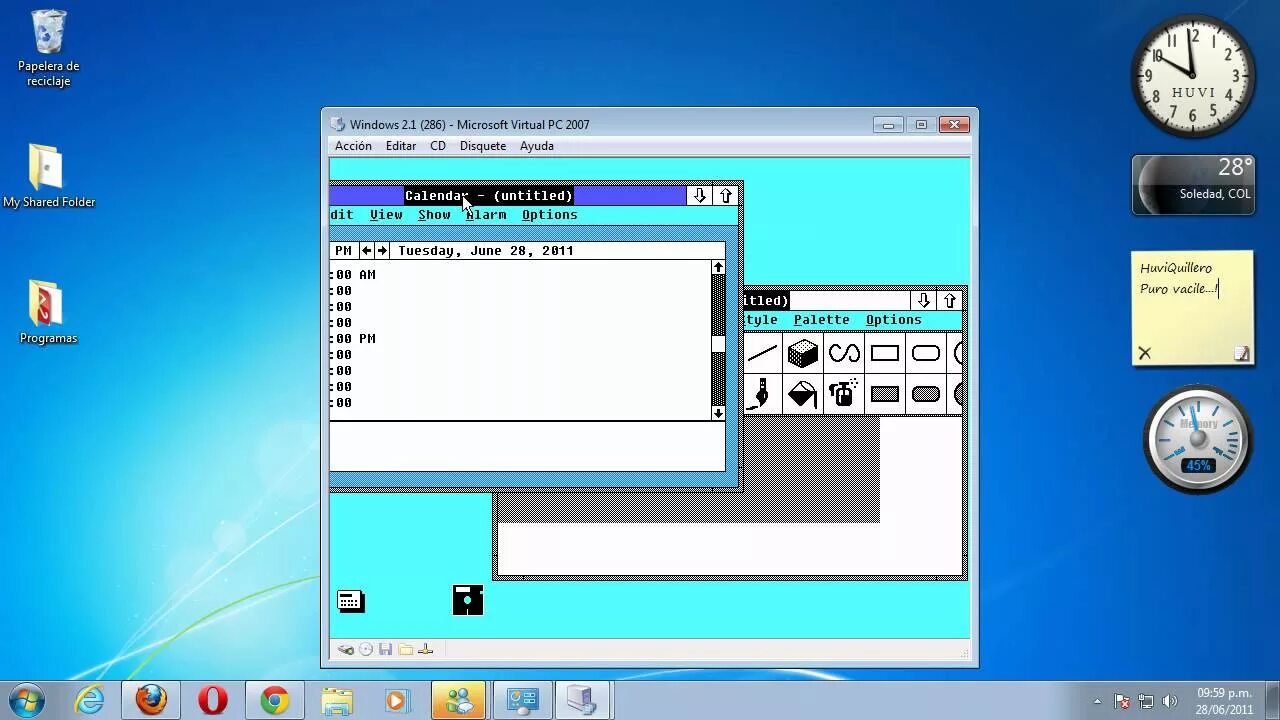Select the Paint Bucket fill tool
The width and height of the screenshot is (1280, 720).
click(802, 394)
